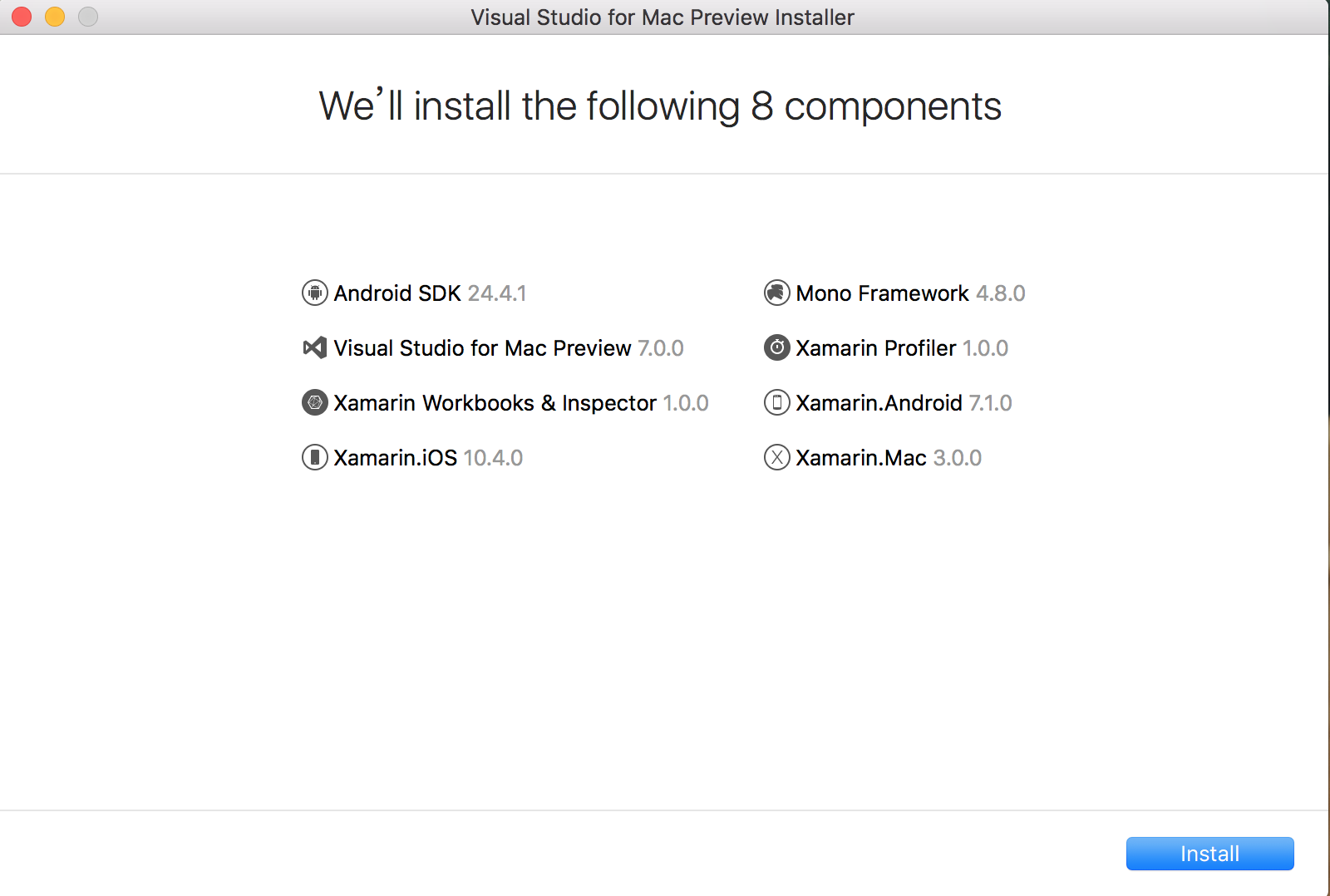The width and height of the screenshot is (1330, 896).
Task: Start installation with the Install button
Action: [x=1209, y=854]
